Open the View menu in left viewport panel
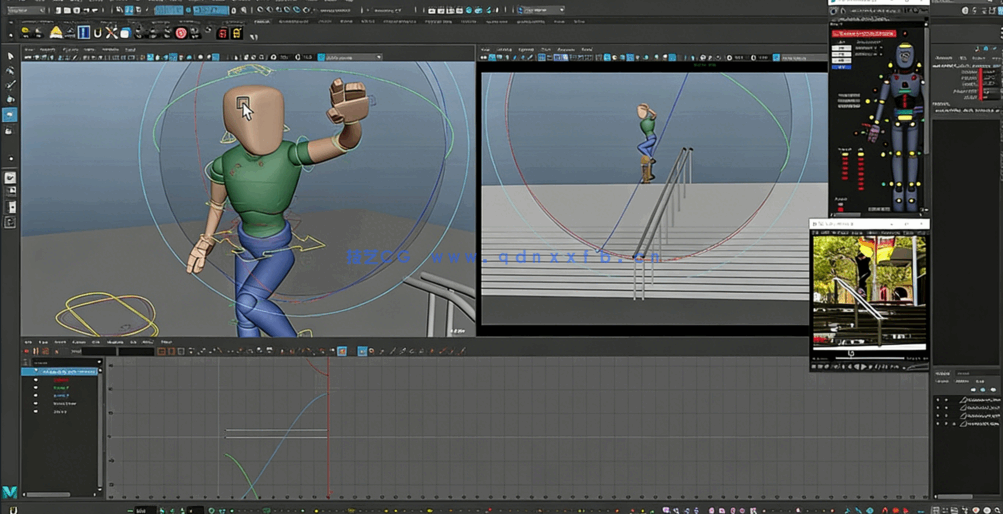The image size is (1003, 514). pos(29,49)
